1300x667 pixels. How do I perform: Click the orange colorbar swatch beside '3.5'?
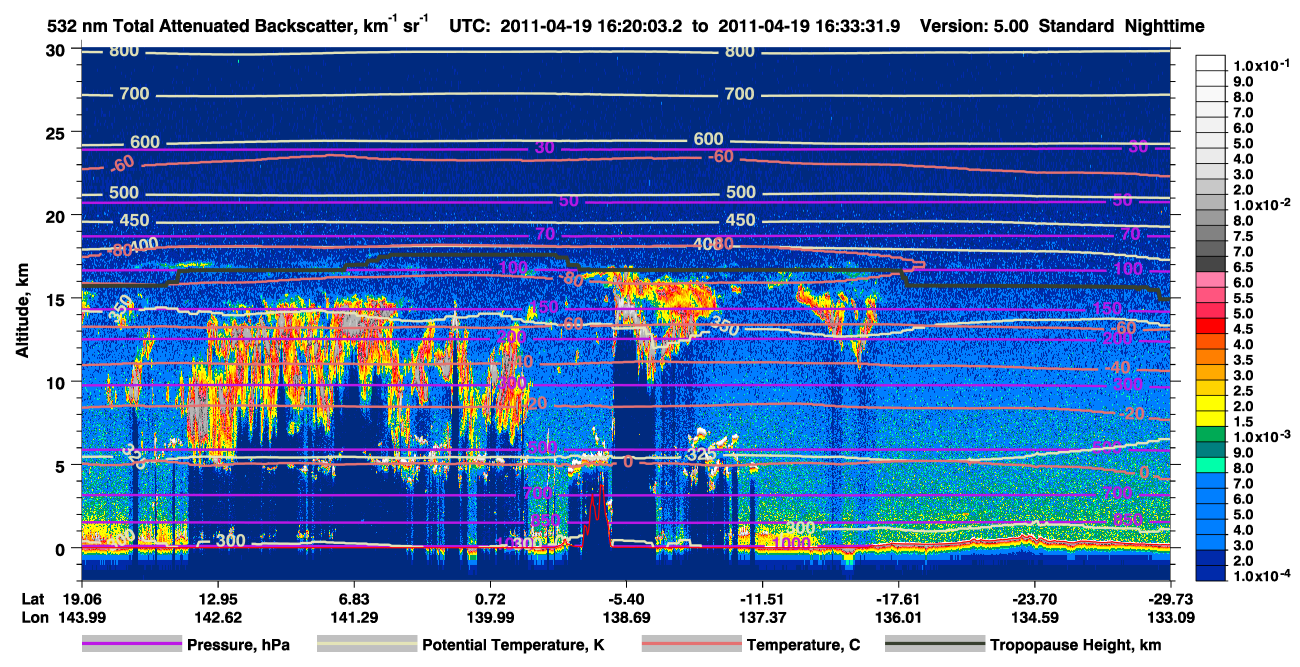tap(1212, 356)
